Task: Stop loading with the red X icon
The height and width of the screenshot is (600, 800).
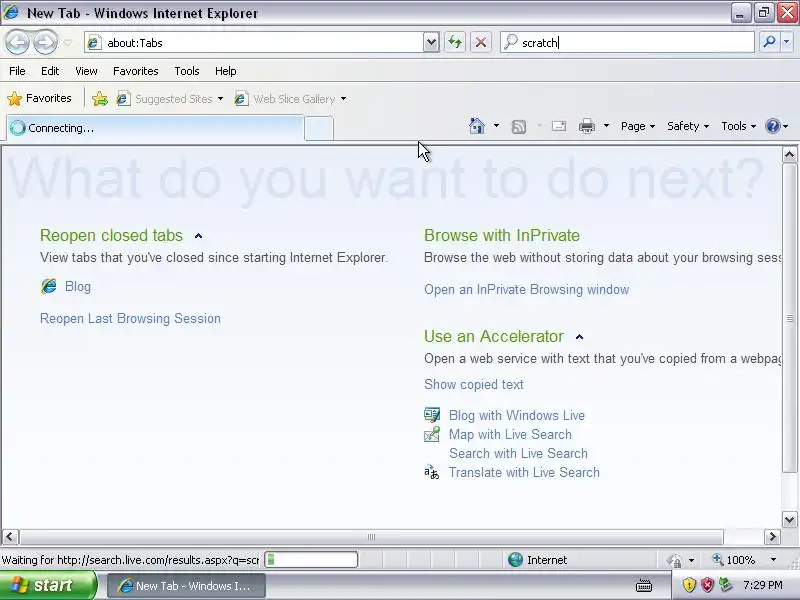Action: coord(481,42)
